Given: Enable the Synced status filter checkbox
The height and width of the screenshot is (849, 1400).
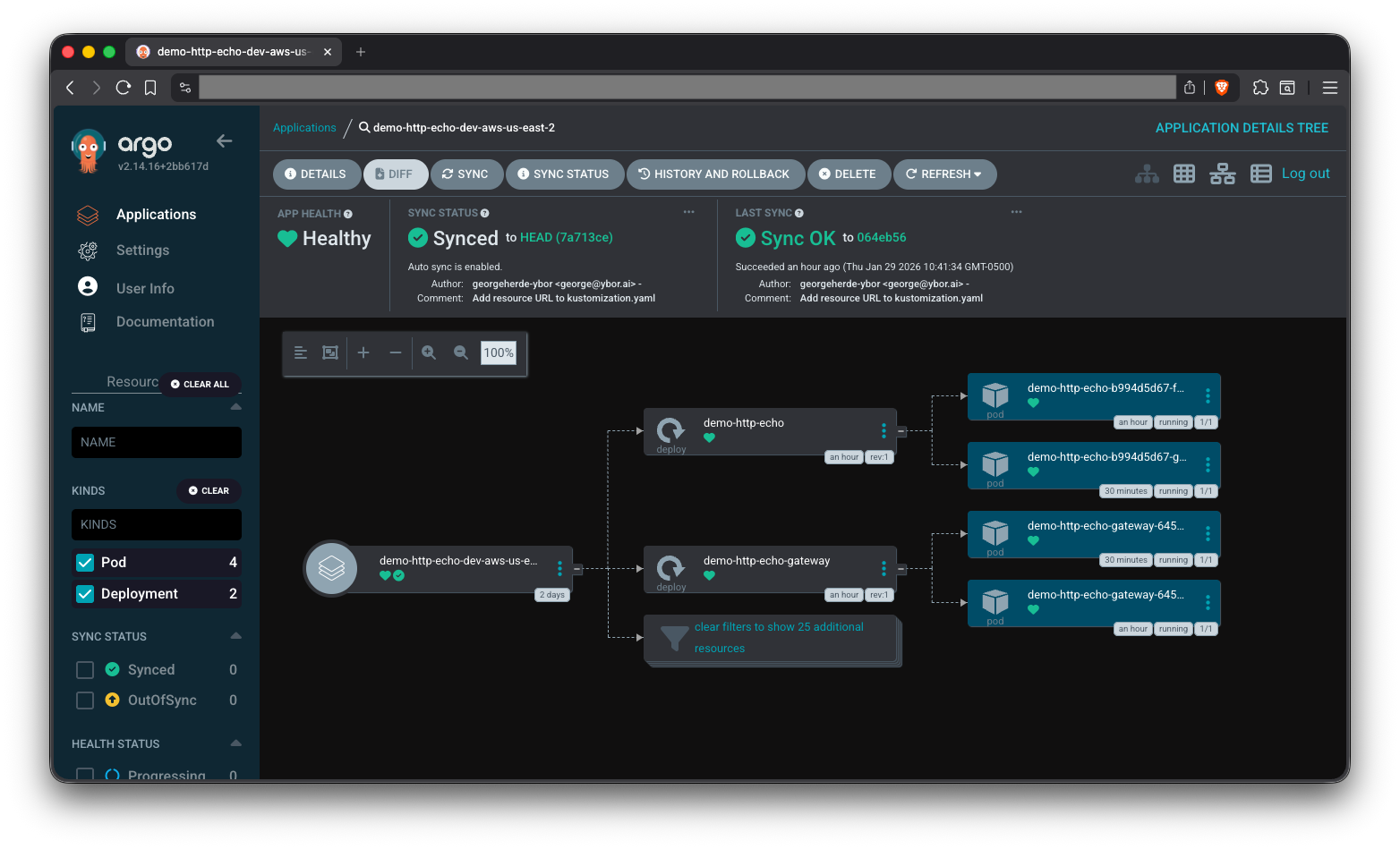Looking at the screenshot, I should point(85,670).
